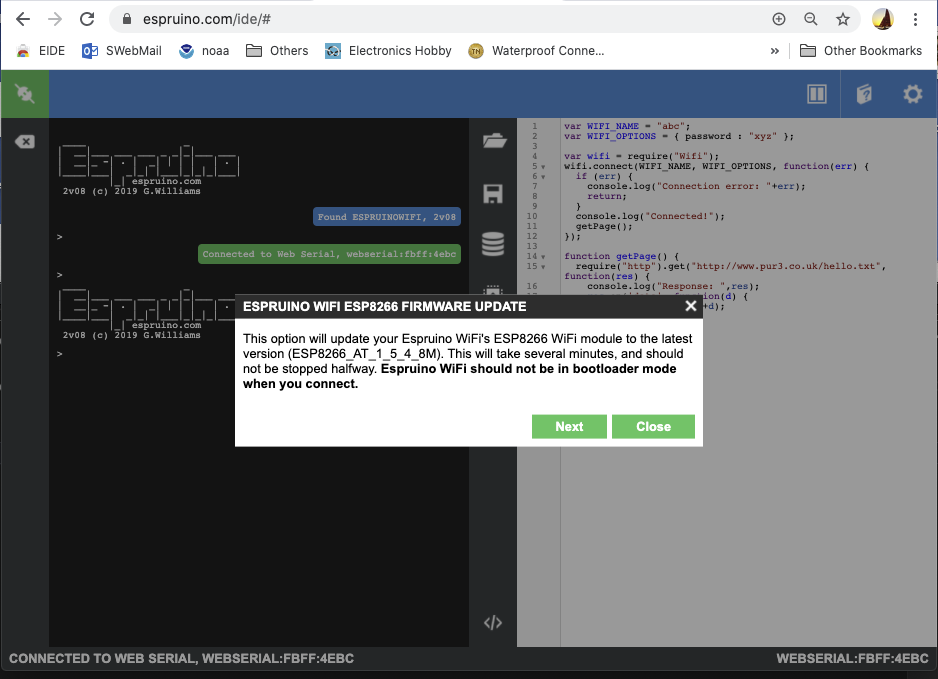Open the Other Bookmarks folder
The image size is (938, 679).
[861, 51]
